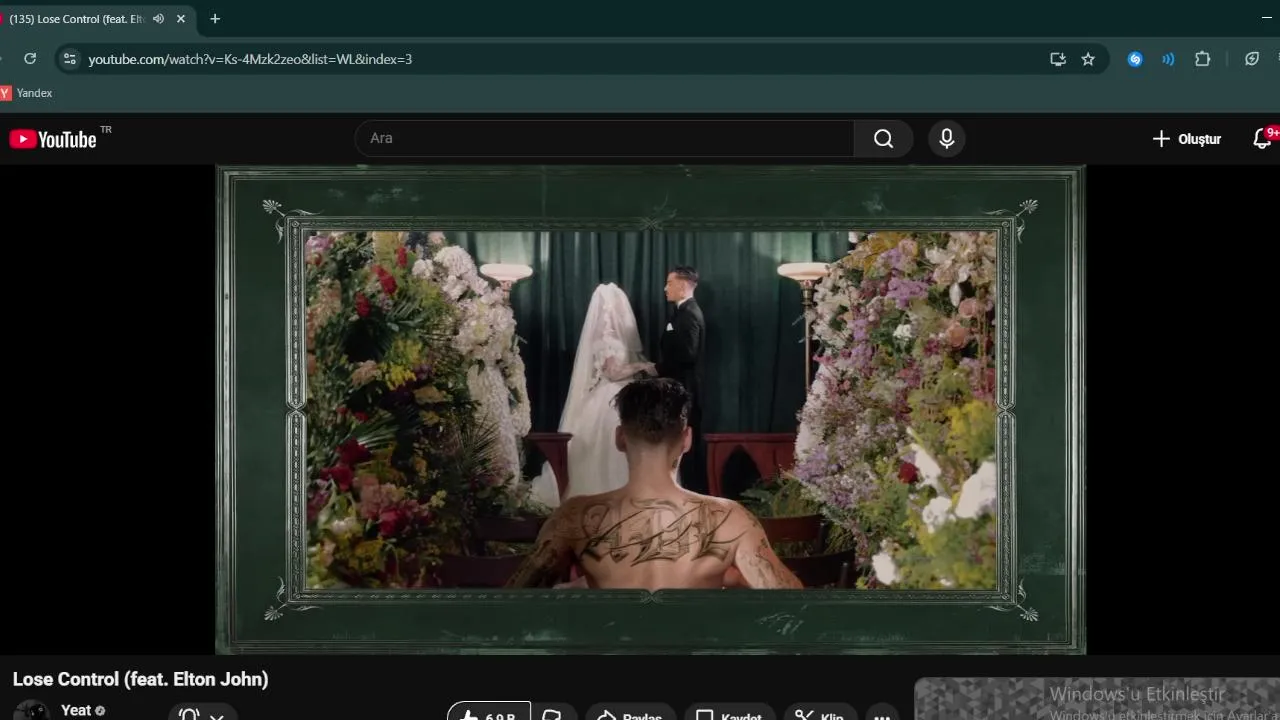Reload the page with refresh icon
The height and width of the screenshot is (720, 1280).
click(30, 59)
